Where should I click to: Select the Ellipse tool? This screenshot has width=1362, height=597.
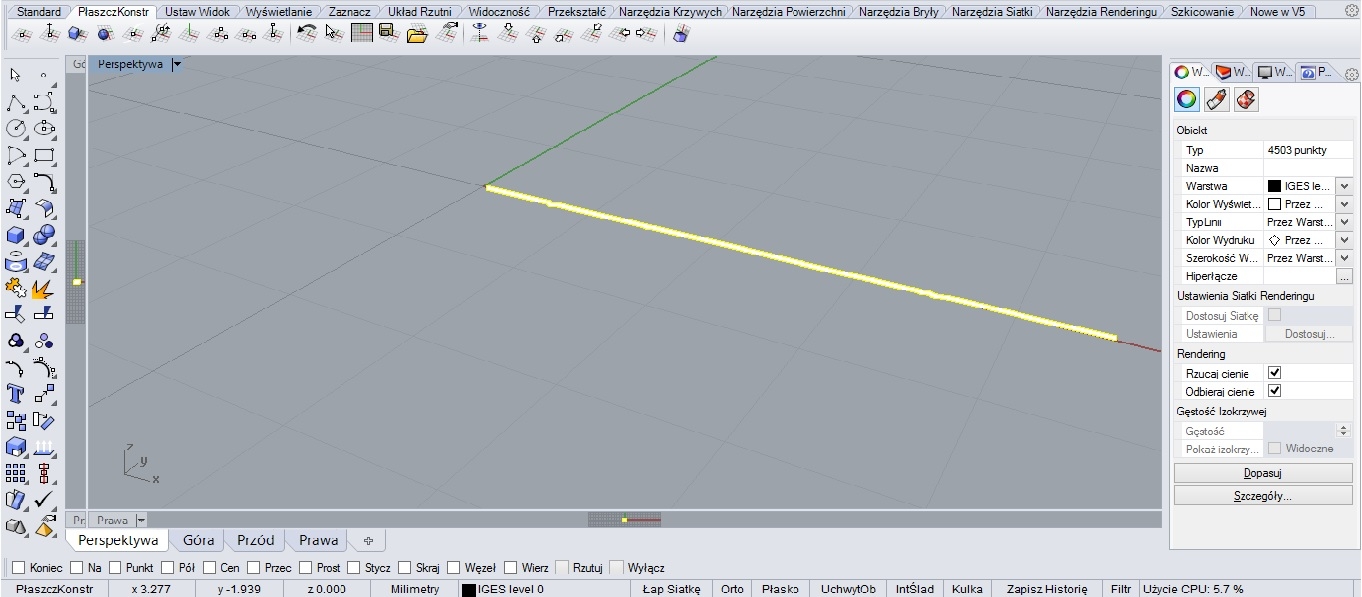coord(44,128)
